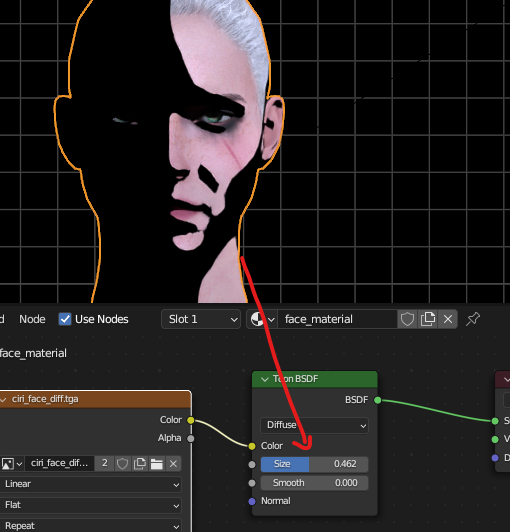
Task: Click the image texture Color output socket
Action: [191, 420]
